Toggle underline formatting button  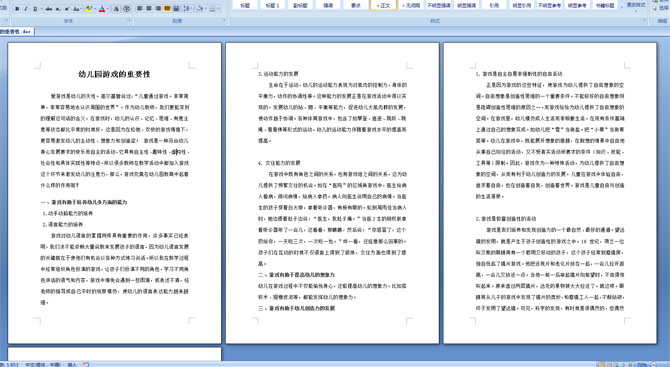pyautogui.click(x=35, y=9)
